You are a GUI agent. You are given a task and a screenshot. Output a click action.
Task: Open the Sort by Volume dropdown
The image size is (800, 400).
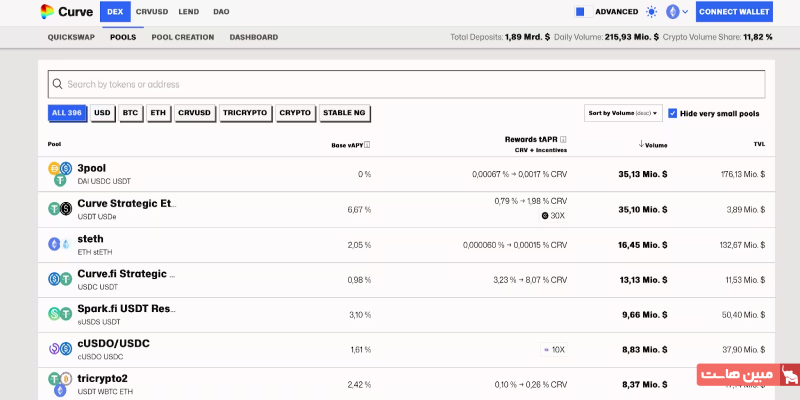pos(624,113)
